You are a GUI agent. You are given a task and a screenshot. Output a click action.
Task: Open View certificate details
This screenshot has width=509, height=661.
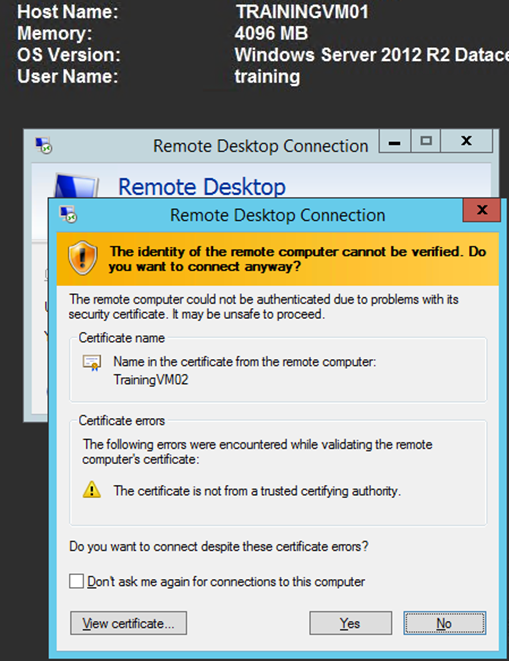coord(128,623)
